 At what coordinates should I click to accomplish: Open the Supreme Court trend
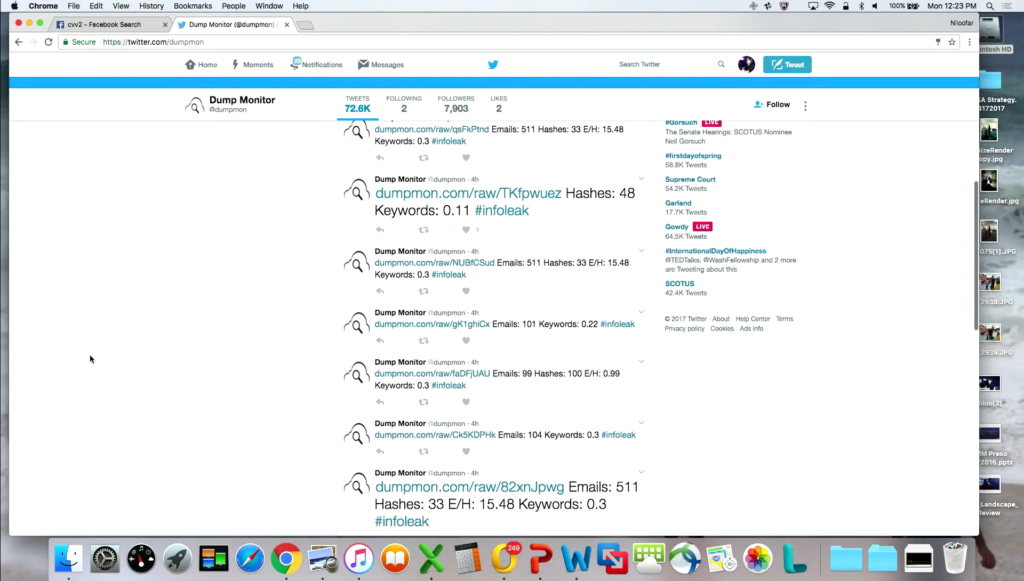pyautogui.click(x=690, y=180)
